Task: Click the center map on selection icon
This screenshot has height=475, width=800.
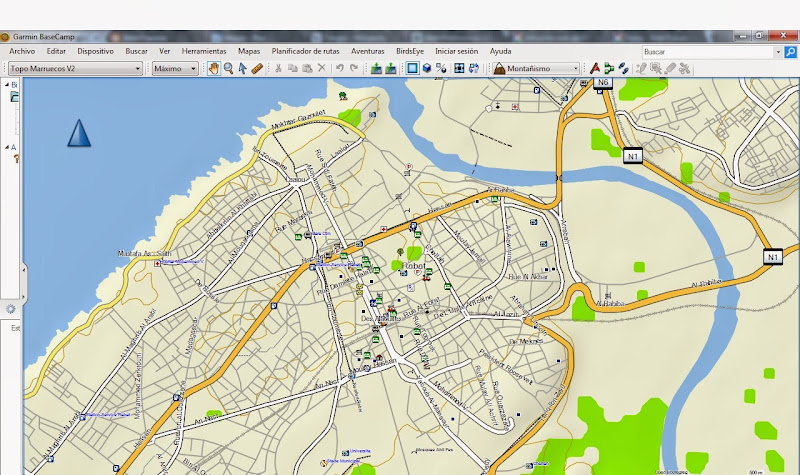Action: pos(459,68)
